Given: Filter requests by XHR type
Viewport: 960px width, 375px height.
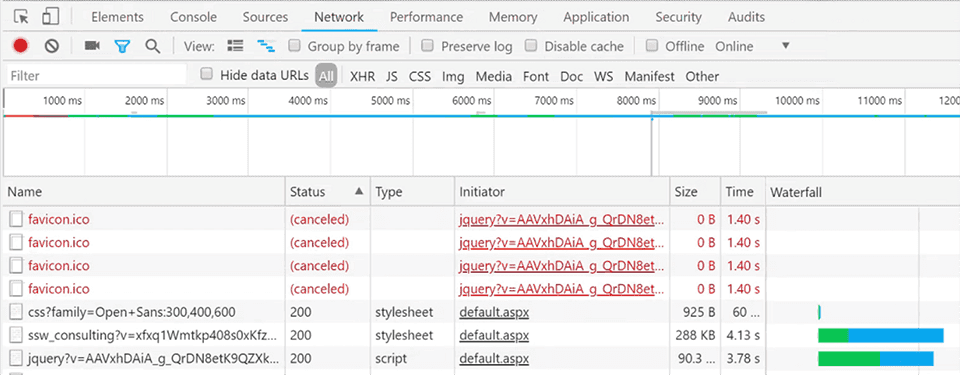Looking at the screenshot, I should point(362,77).
